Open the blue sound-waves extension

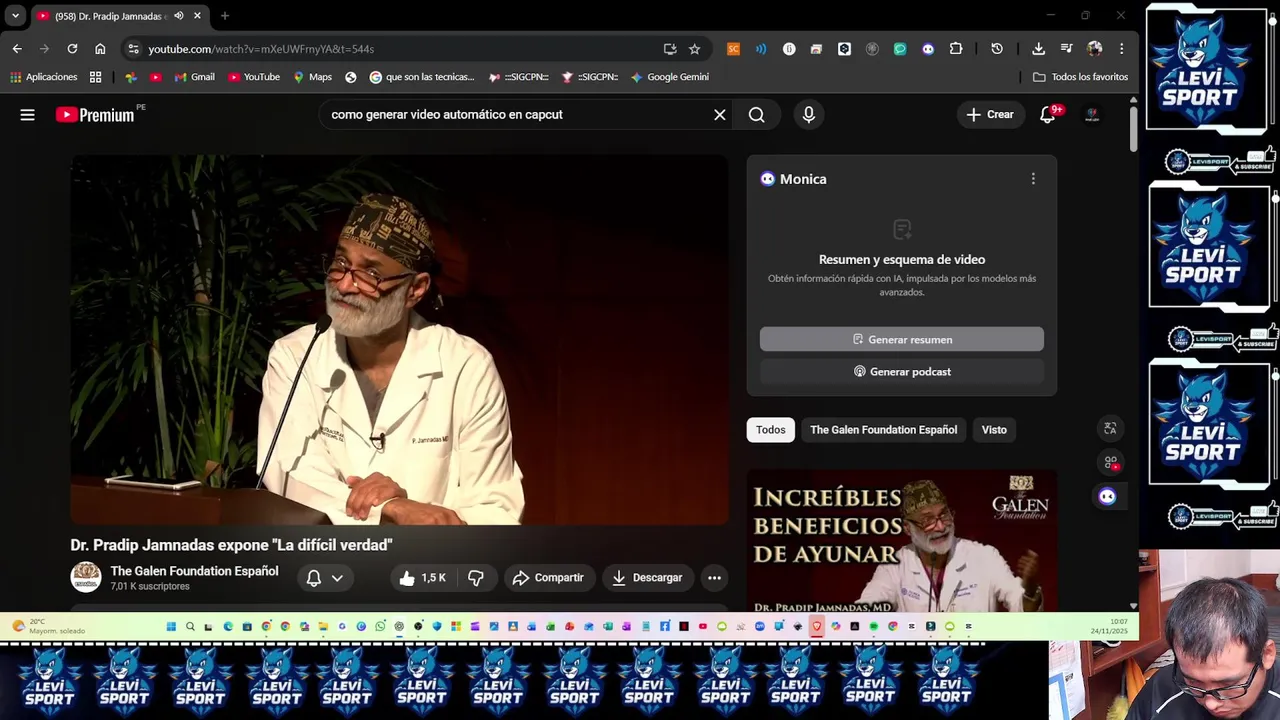pos(761,49)
